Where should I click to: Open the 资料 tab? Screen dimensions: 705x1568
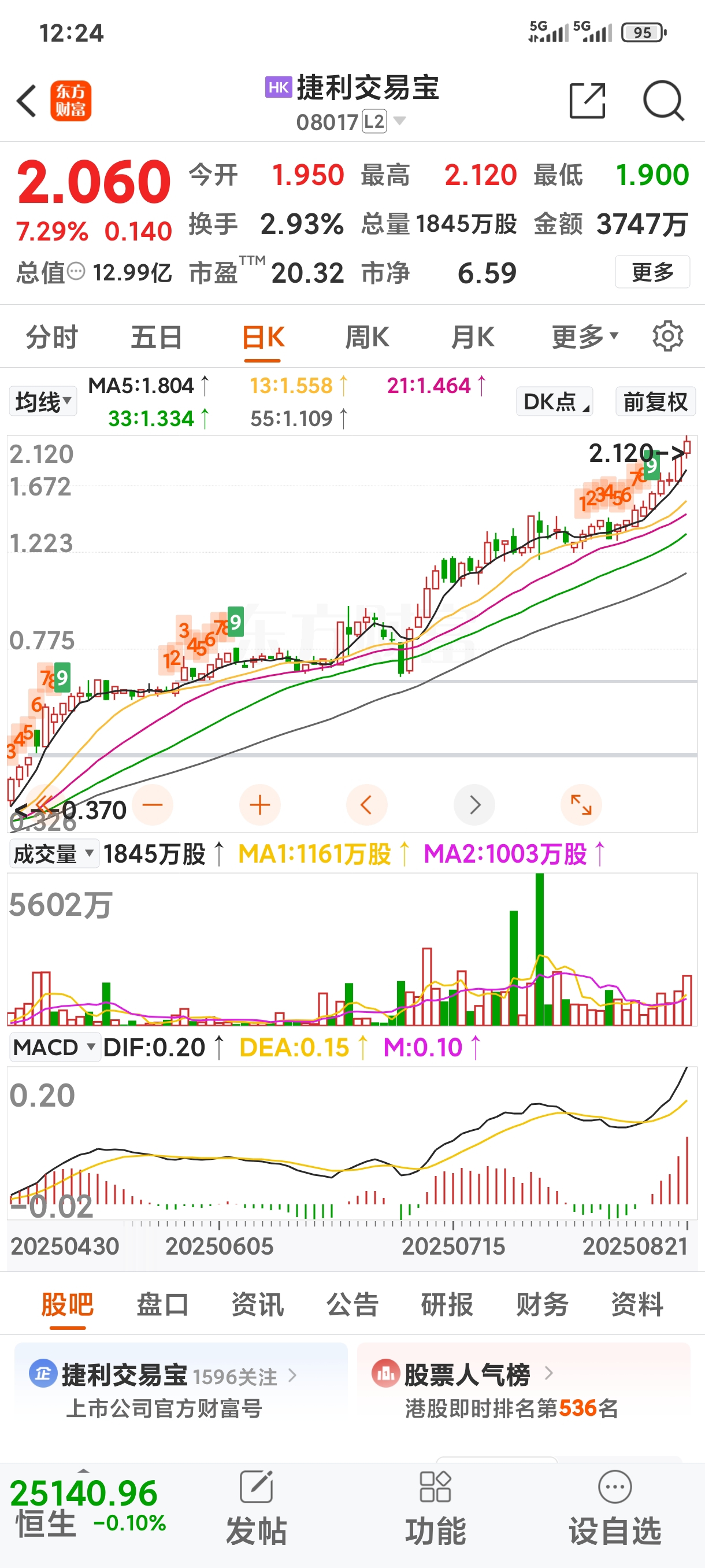(637, 1304)
